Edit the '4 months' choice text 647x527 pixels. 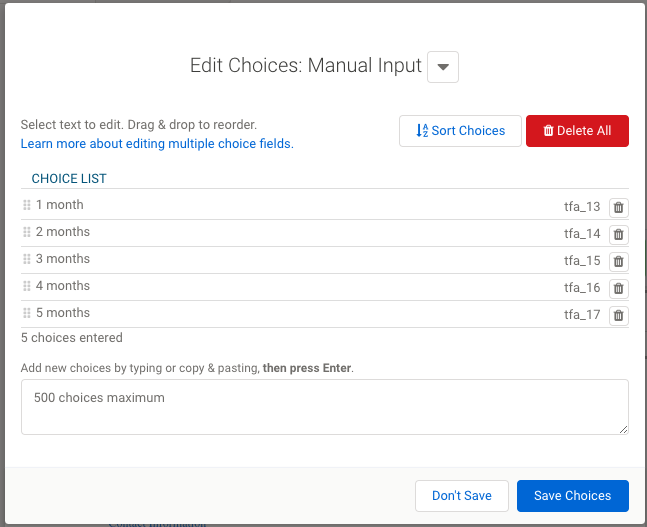click(x=63, y=286)
